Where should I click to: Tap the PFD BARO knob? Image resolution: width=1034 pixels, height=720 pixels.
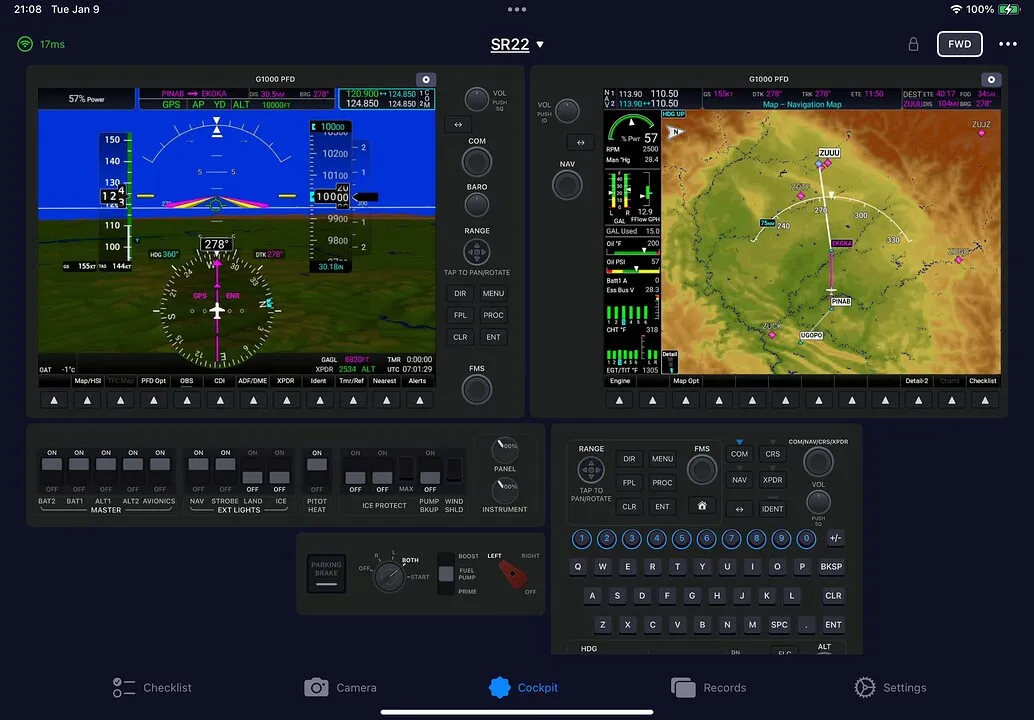point(477,205)
